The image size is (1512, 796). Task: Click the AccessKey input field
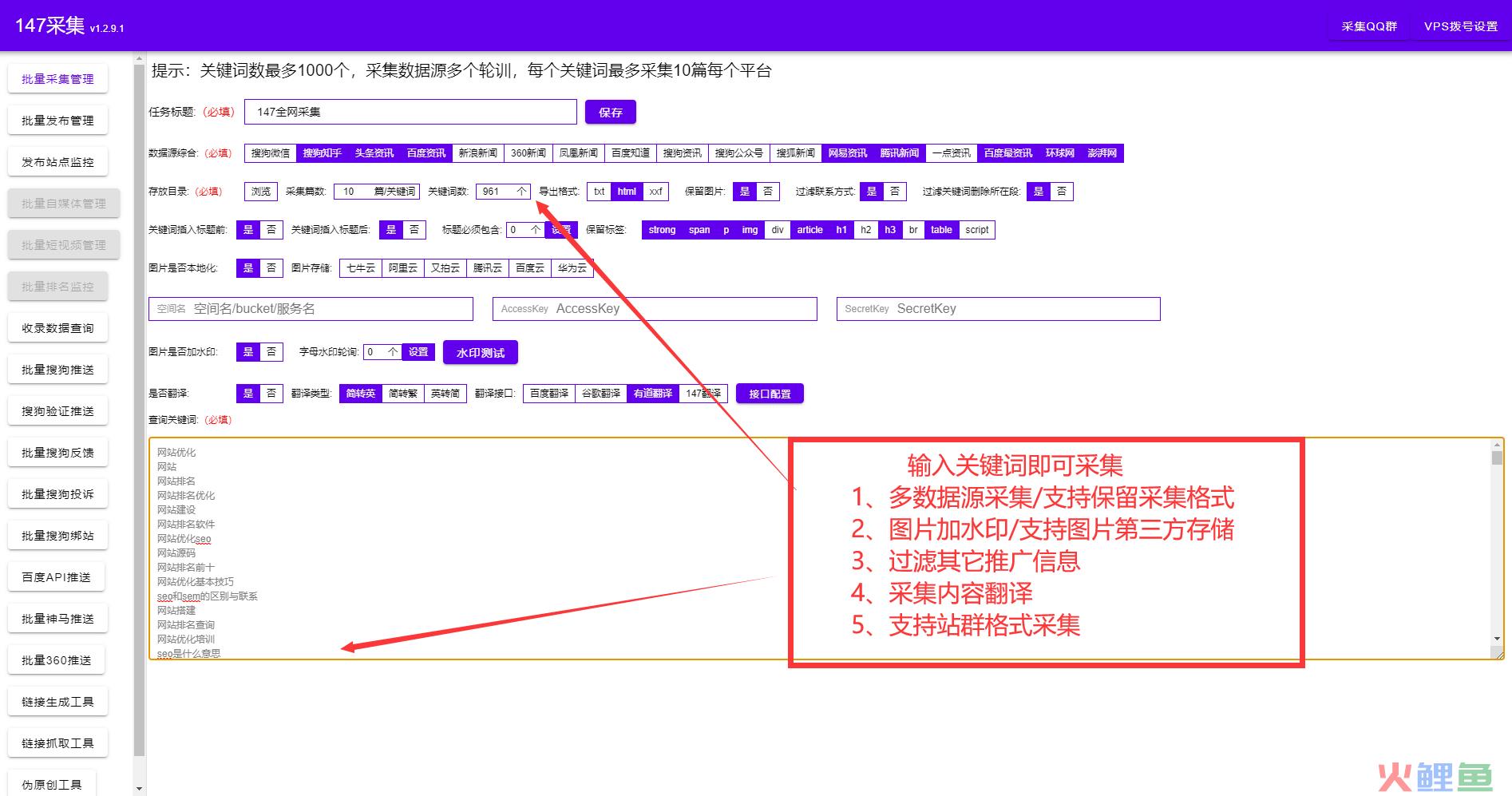[x=655, y=309]
